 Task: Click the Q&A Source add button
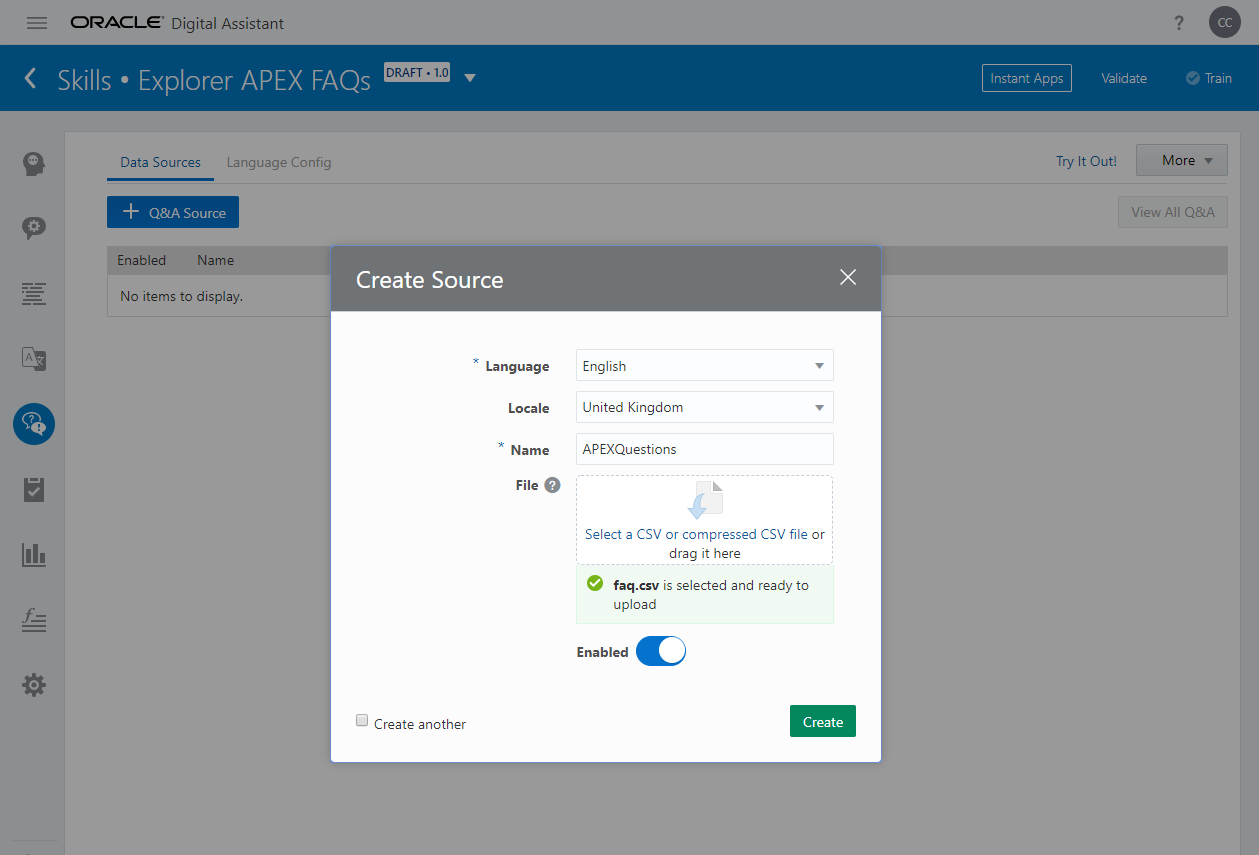(173, 212)
